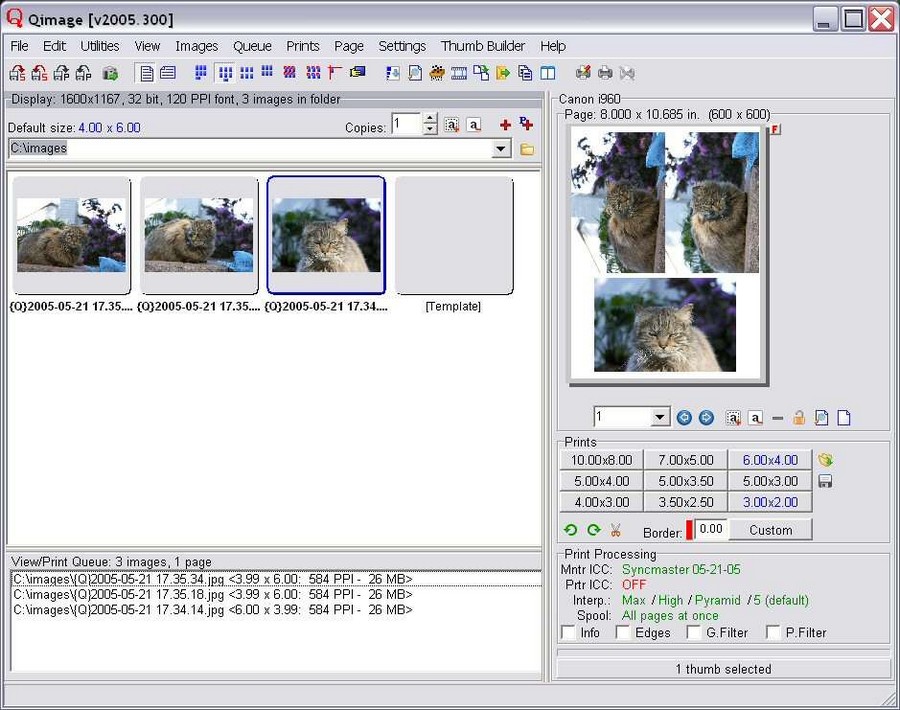Select the 10.00x8.00 print size
Viewport: 900px width, 710px height.
click(x=601, y=460)
